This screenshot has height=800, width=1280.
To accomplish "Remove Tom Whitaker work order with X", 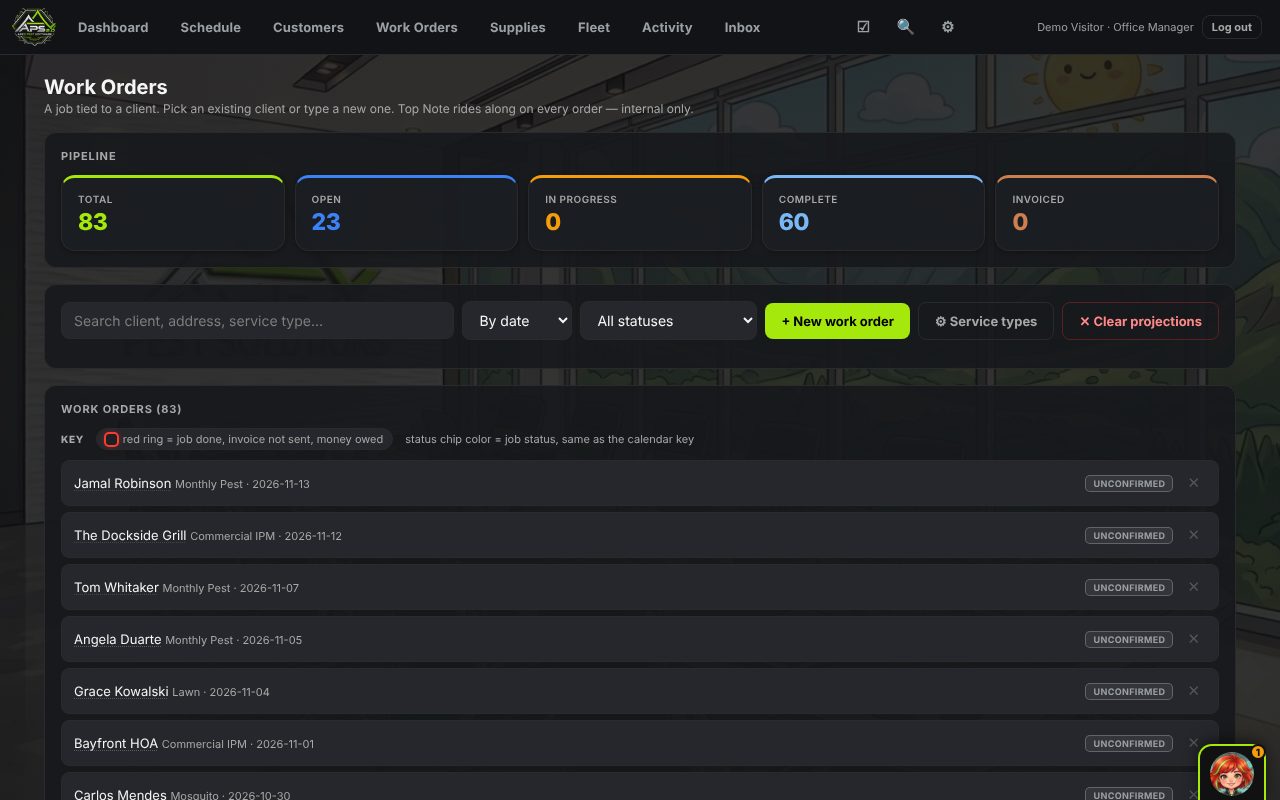I will 1193,587.
